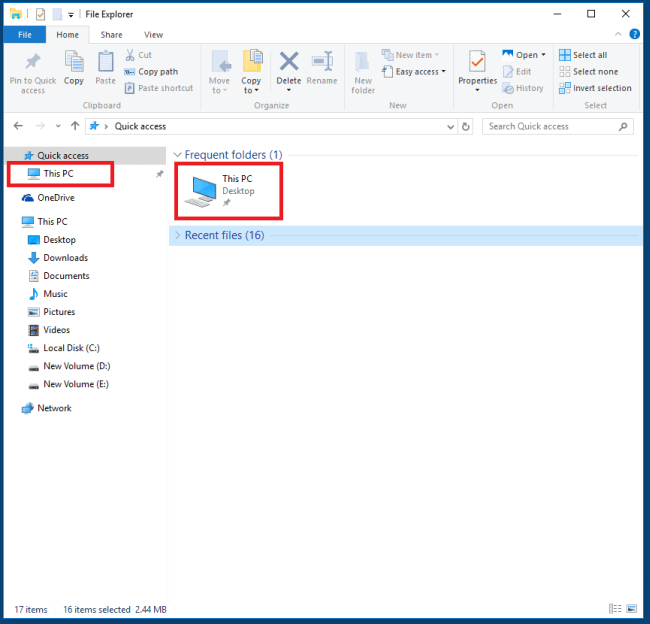Click Select all
The image size is (650, 624).
point(583,55)
